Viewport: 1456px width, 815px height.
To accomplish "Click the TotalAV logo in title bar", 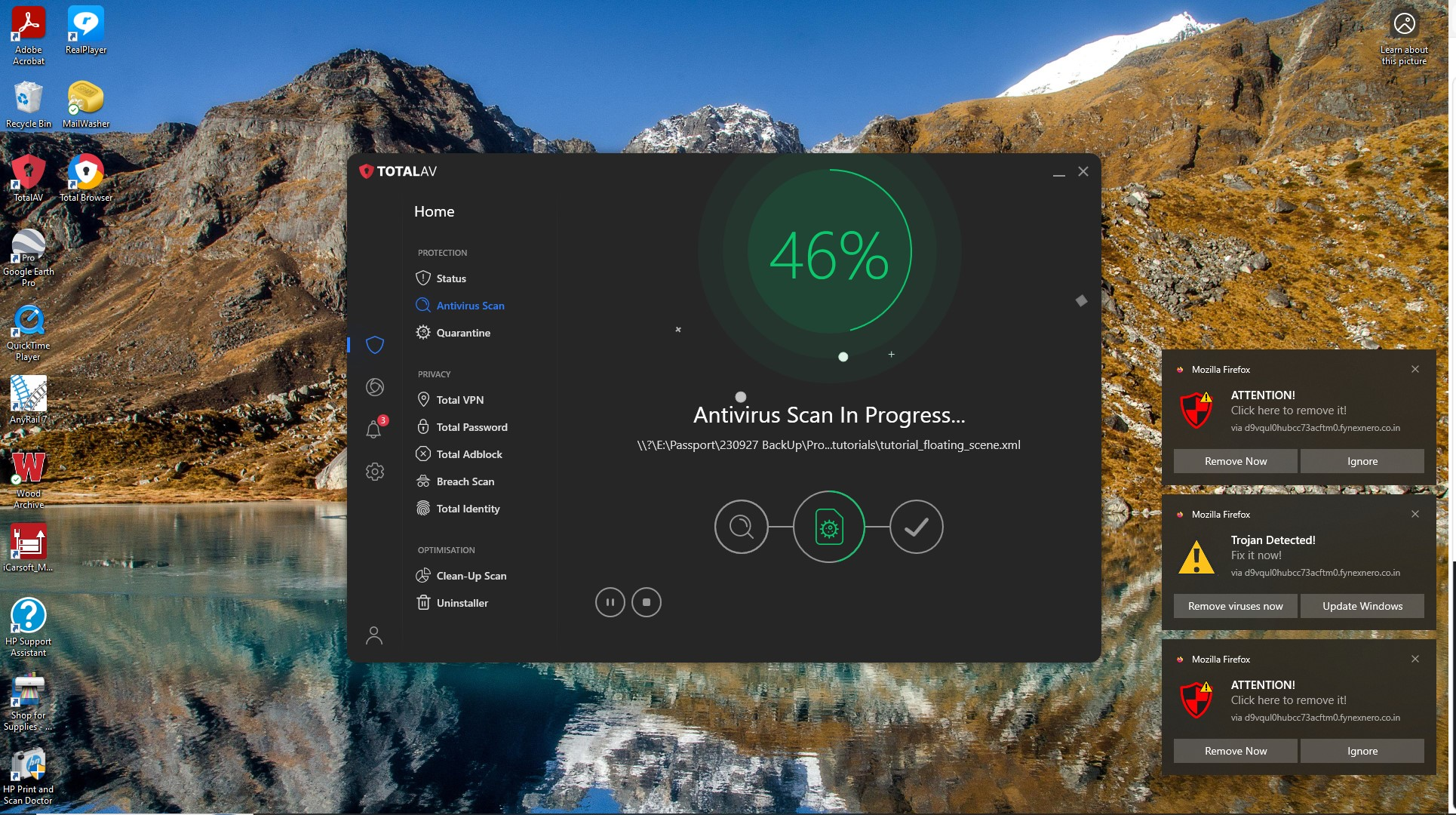I will tap(398, 171).
